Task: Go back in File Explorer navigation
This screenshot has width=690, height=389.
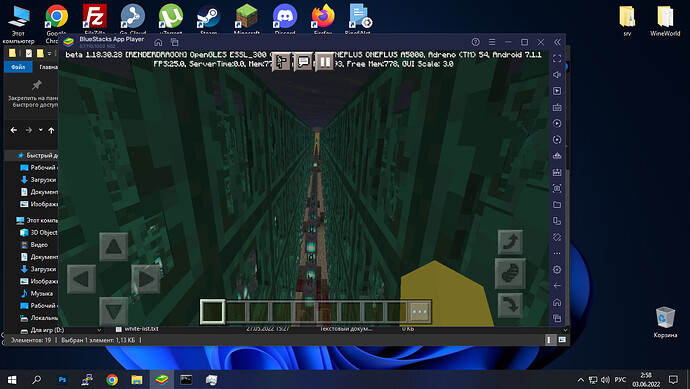Action: [14, 130]
